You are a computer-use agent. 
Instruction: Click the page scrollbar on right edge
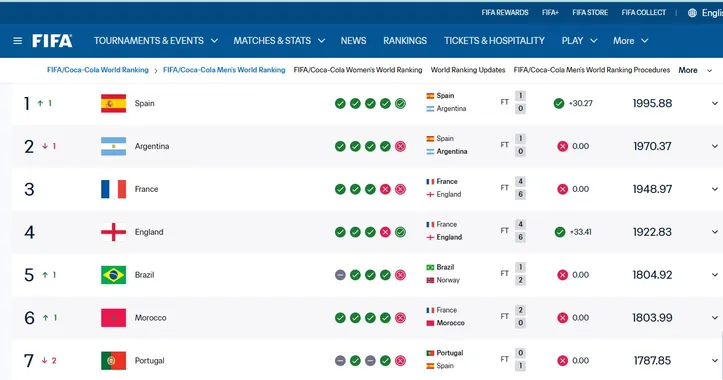pos(721,355)
